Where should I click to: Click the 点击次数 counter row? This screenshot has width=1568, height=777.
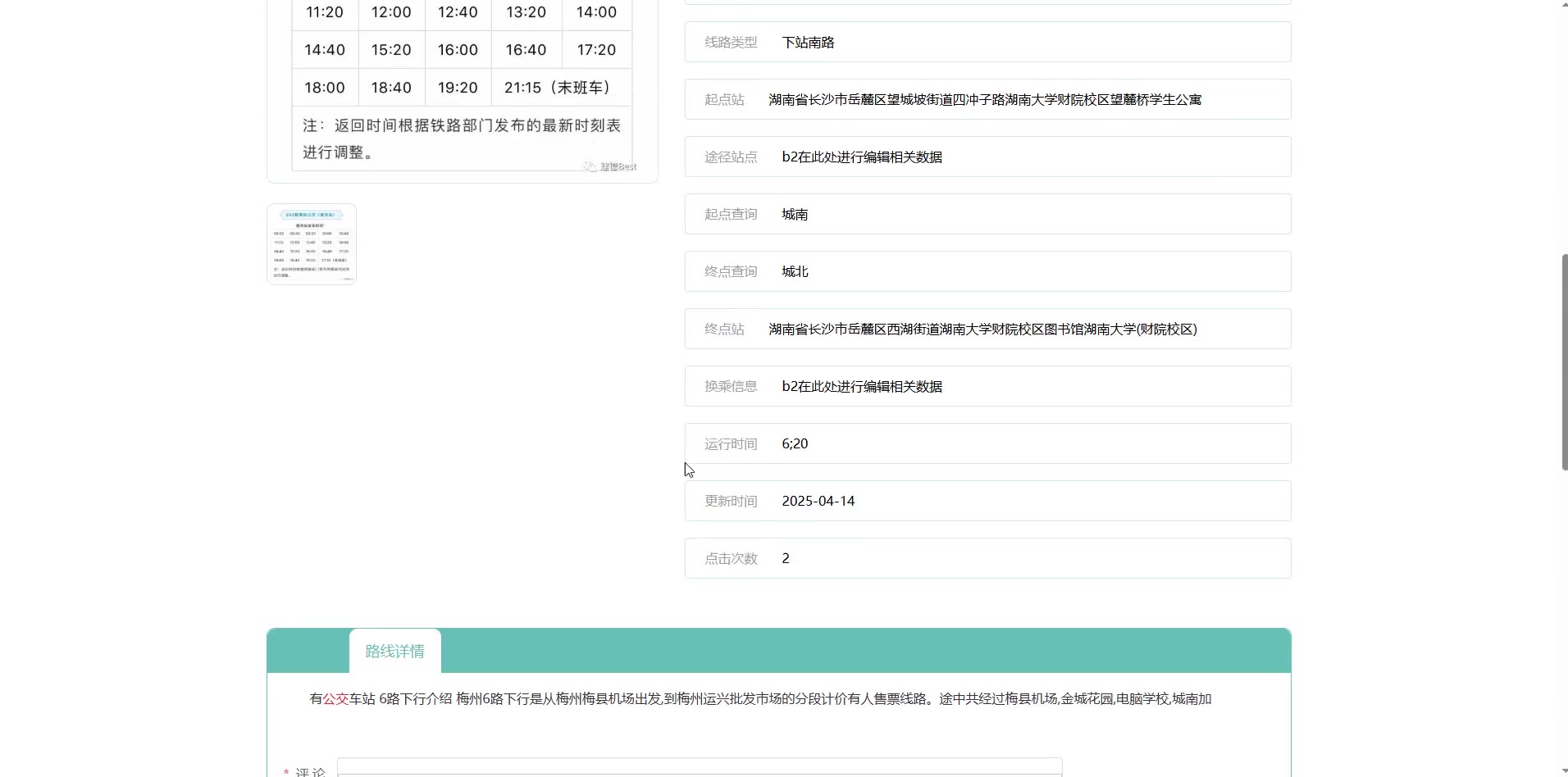(x=987, y=559)
